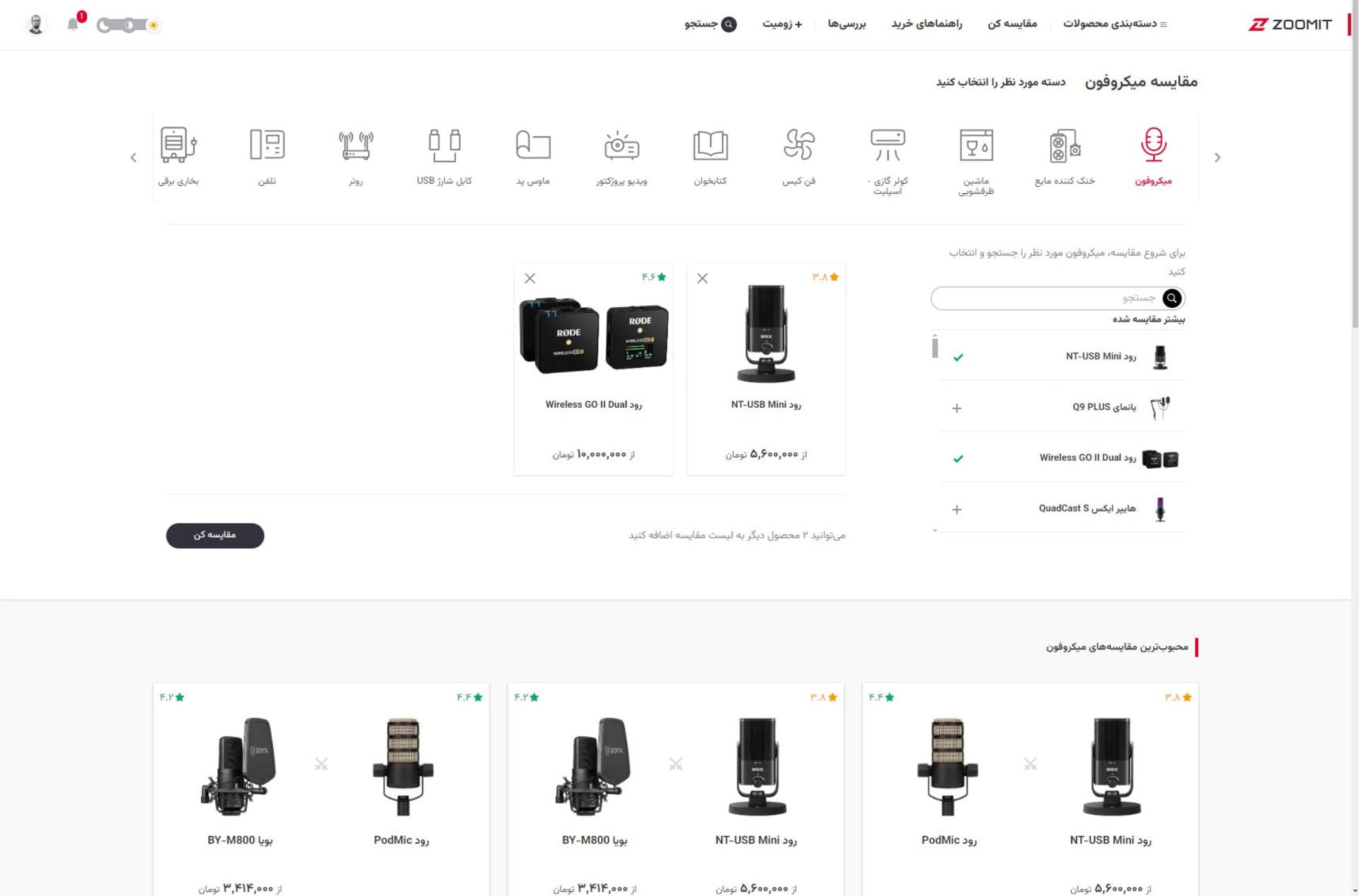Click the رود NT-USB Mini list thumbnail
The height and width of the screenshot is (896, 1359).
(1160, 357)
